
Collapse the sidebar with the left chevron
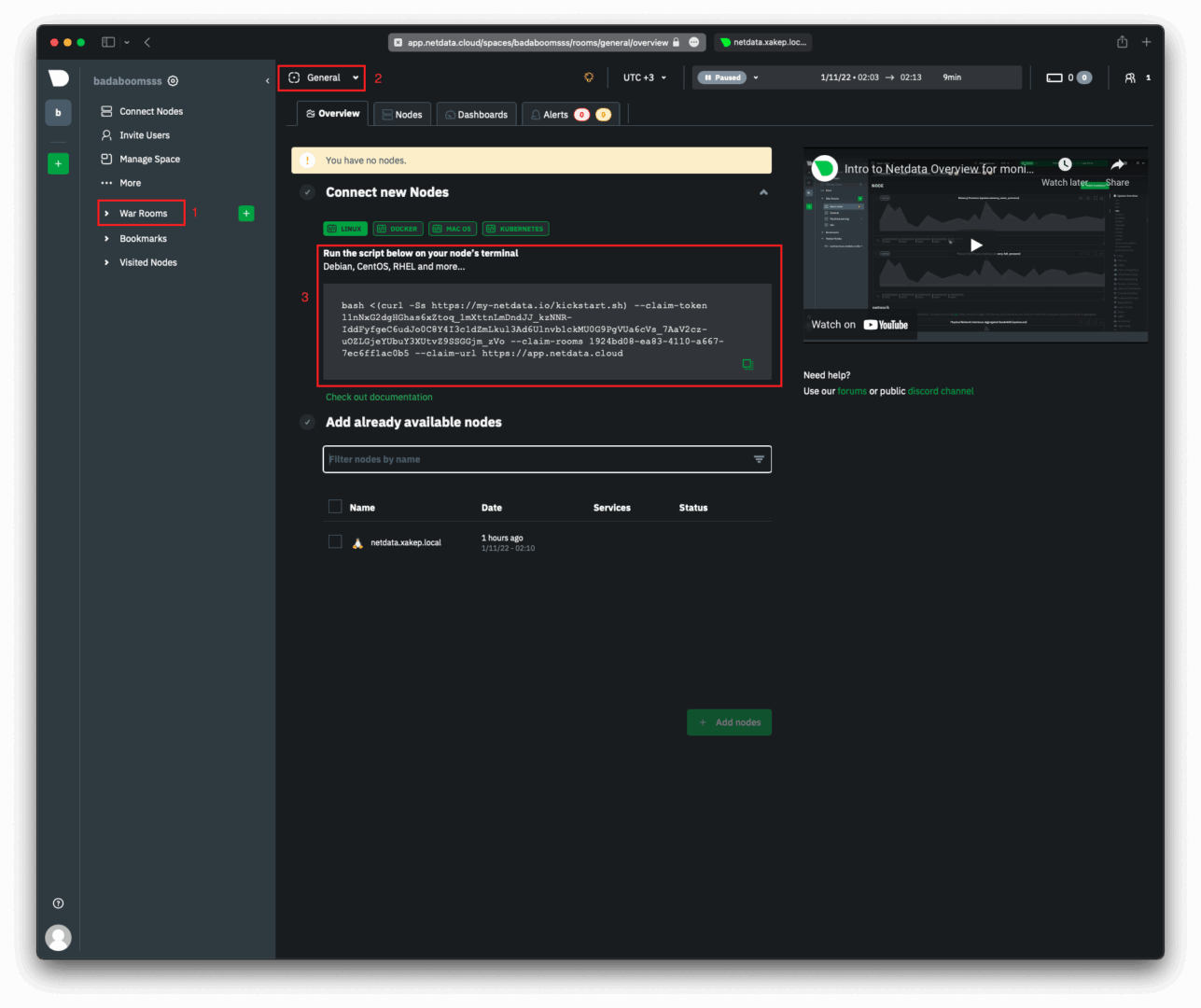[x=267, y=81]
